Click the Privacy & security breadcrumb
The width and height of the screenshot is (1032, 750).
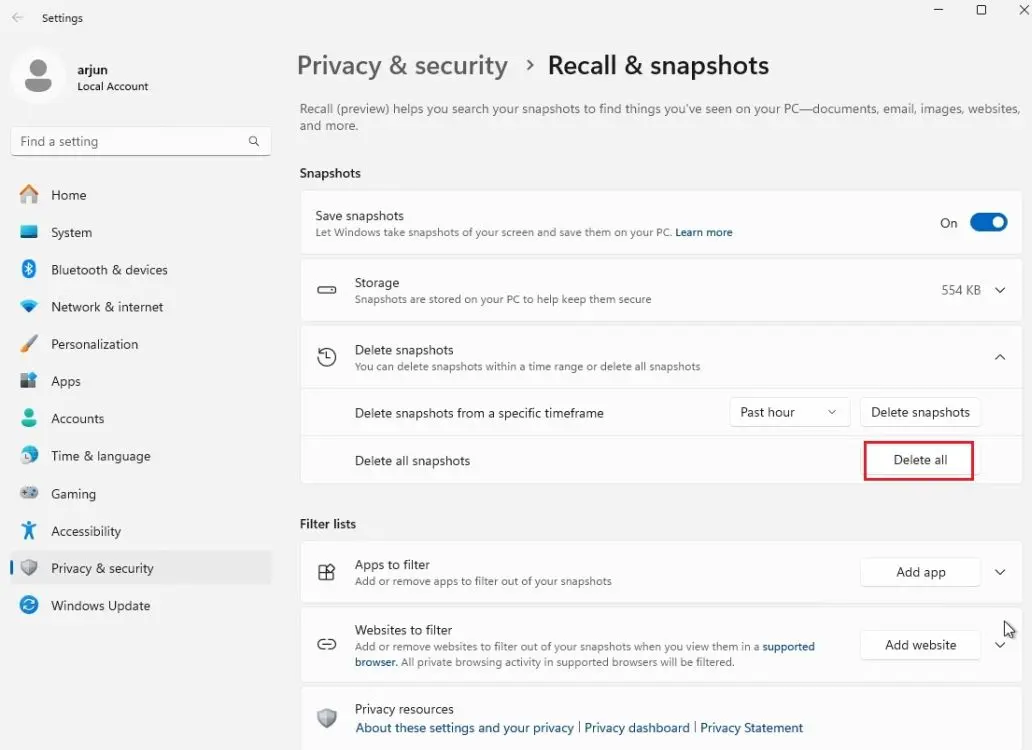pos(402,66)
